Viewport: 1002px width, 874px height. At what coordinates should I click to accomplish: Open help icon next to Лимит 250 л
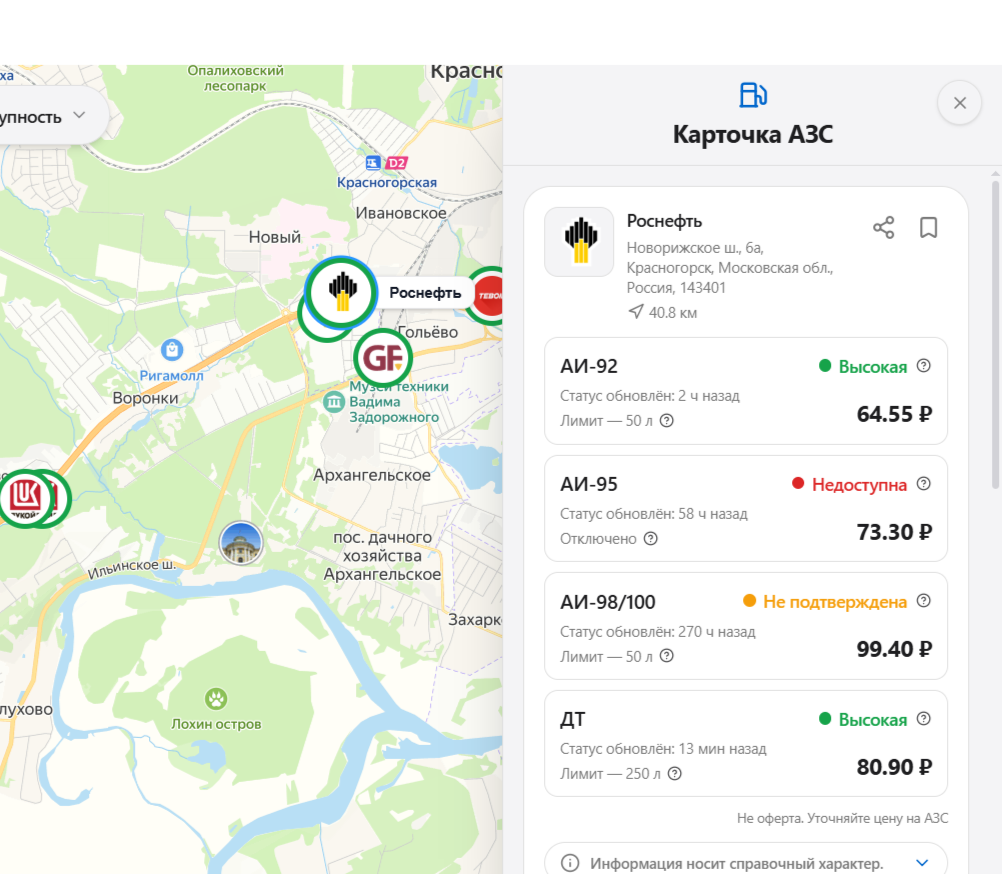[674, 774]
